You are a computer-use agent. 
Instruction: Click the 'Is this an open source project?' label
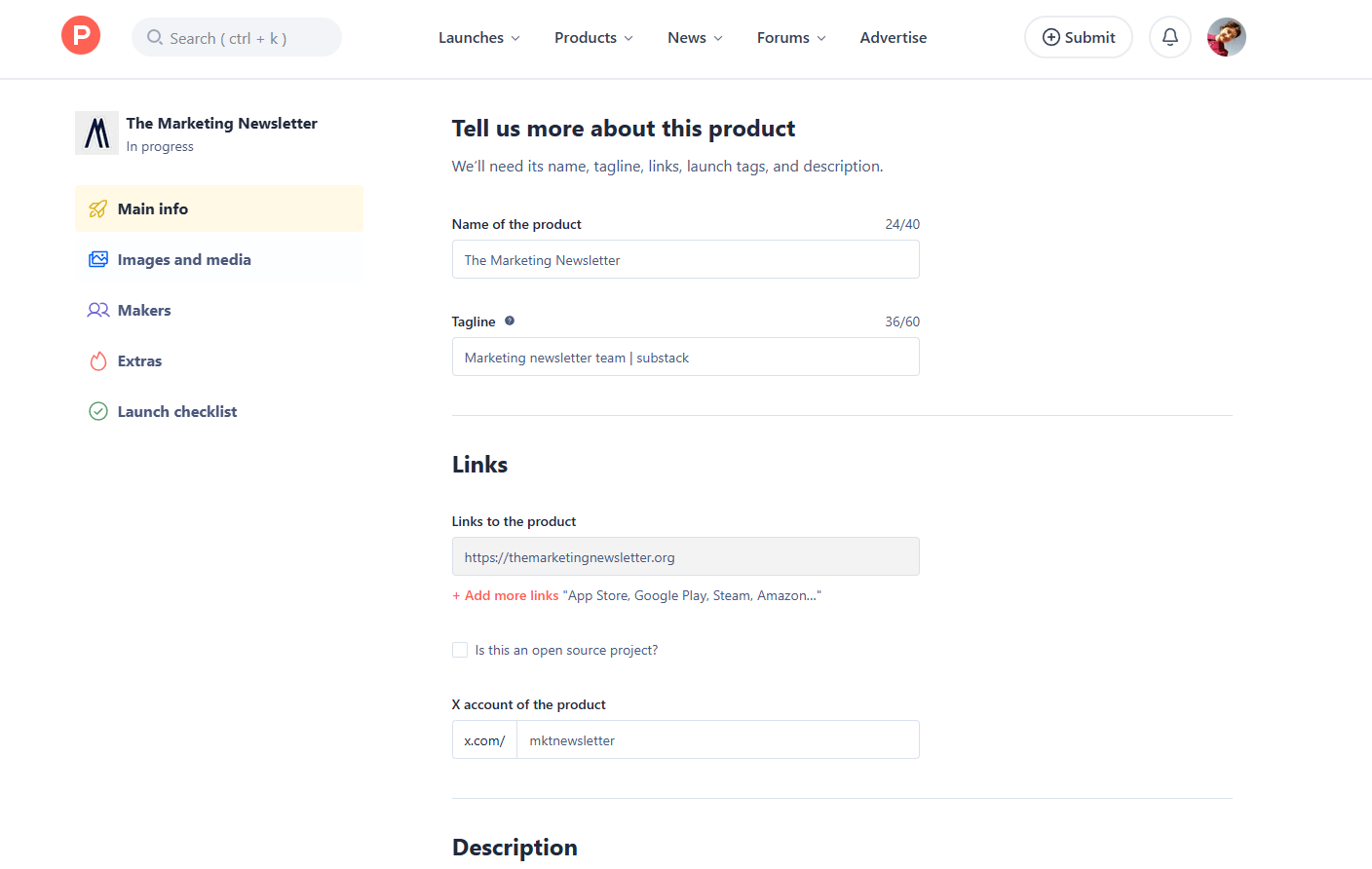[566, 650]
